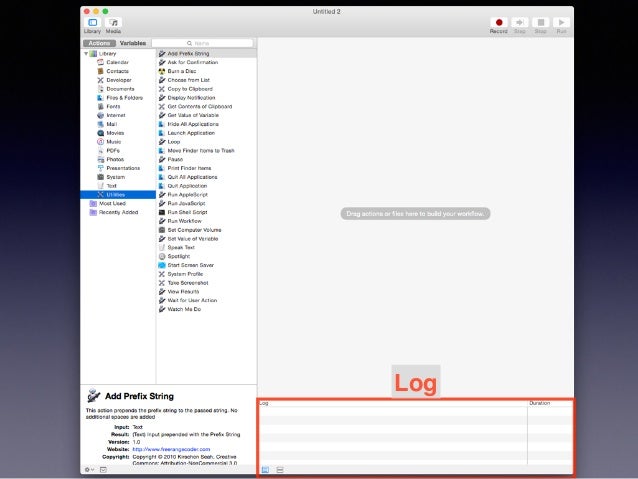Image resolution: width=638 pixels, height=479 pixels.
Task: Click the Hide All Applications icon
Action: click(162, 124)
